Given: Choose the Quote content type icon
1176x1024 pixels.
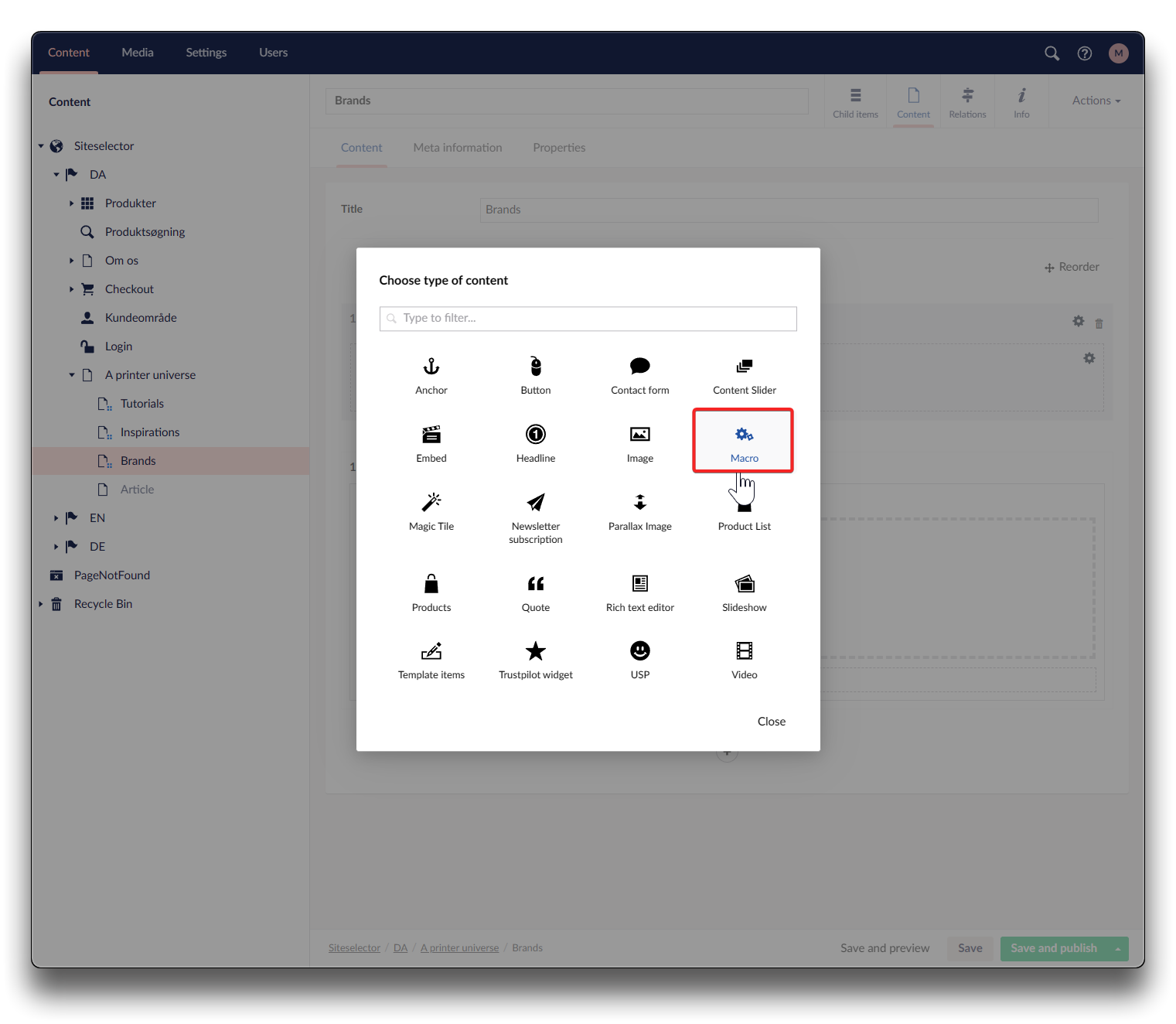Looking at the screenshot, I should tap(535, 584).
